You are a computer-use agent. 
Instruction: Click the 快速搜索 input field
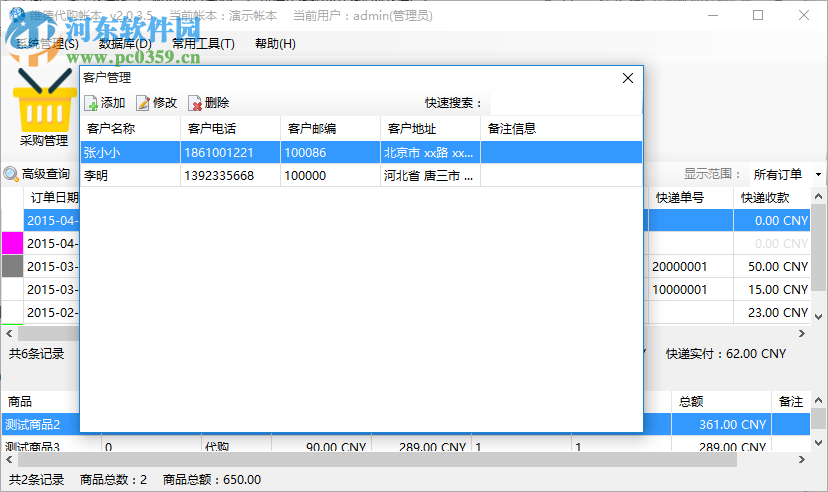(566, 103)
